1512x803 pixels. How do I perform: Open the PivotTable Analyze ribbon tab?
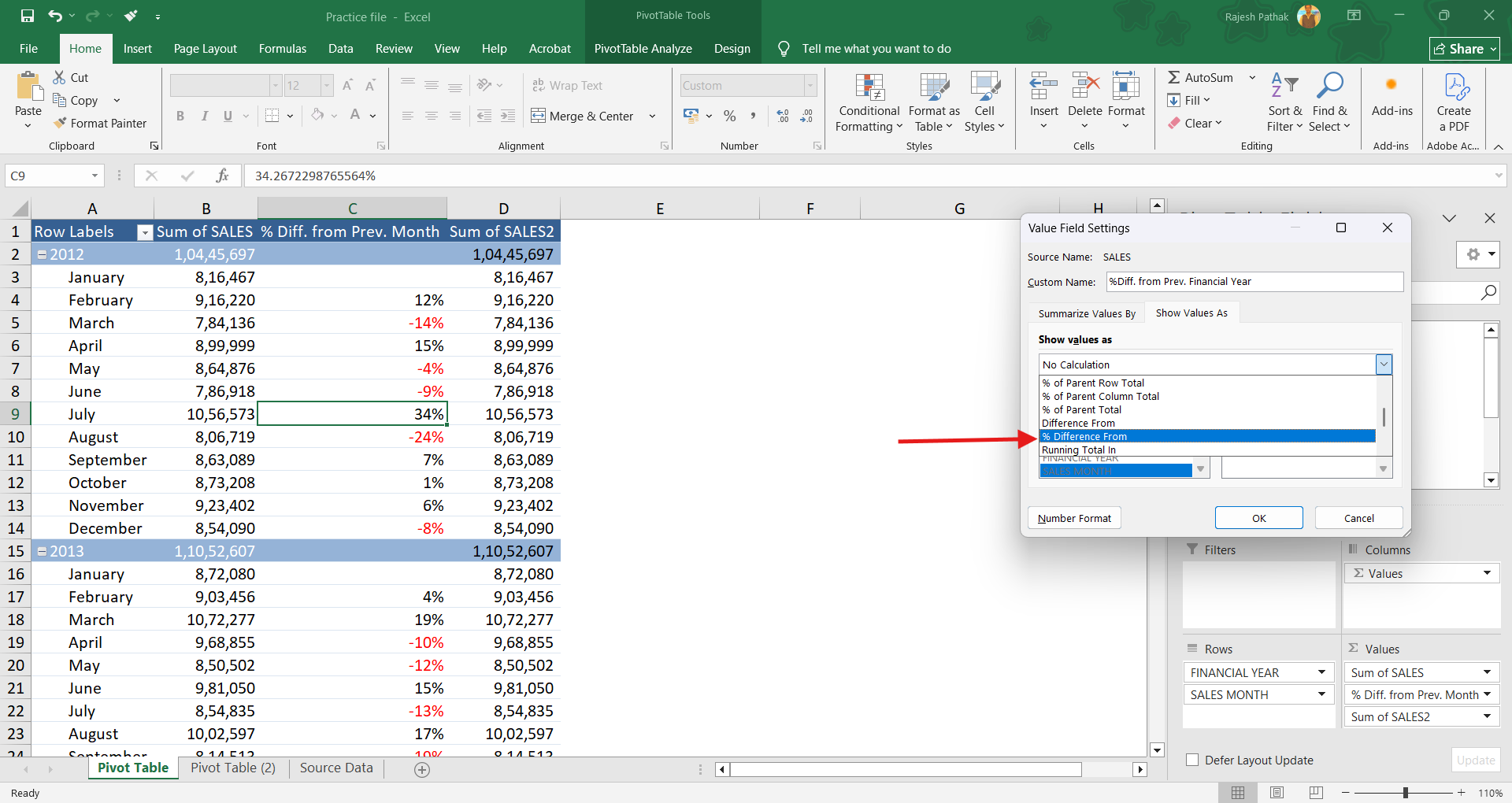pos(643,49)
